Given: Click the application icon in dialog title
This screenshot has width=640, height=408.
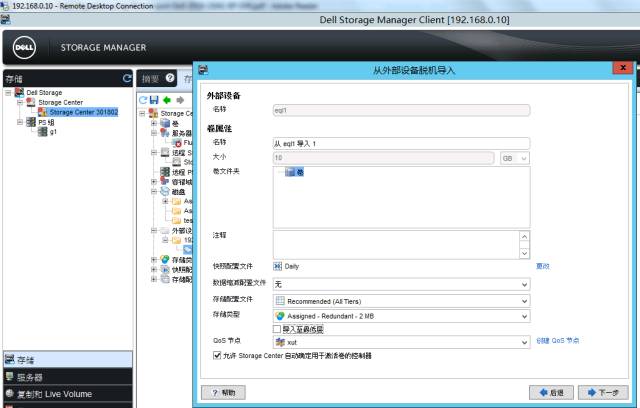Looking at the screenshot, I should 203,70.
